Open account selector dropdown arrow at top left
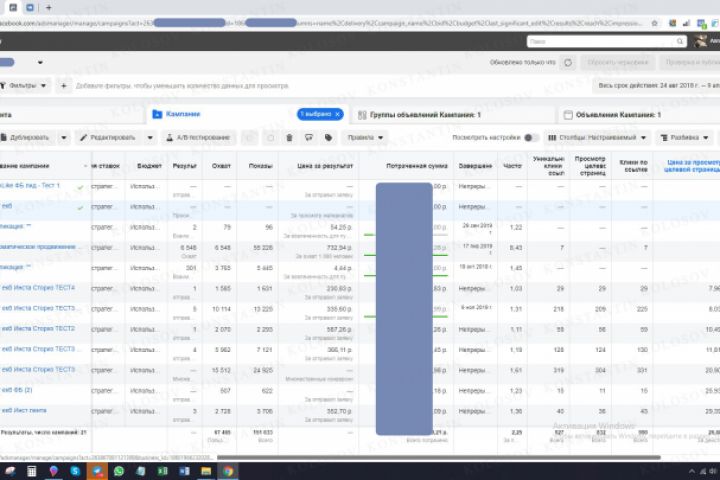The width and height of the screenshot is (720, 480). pos(40,62)
